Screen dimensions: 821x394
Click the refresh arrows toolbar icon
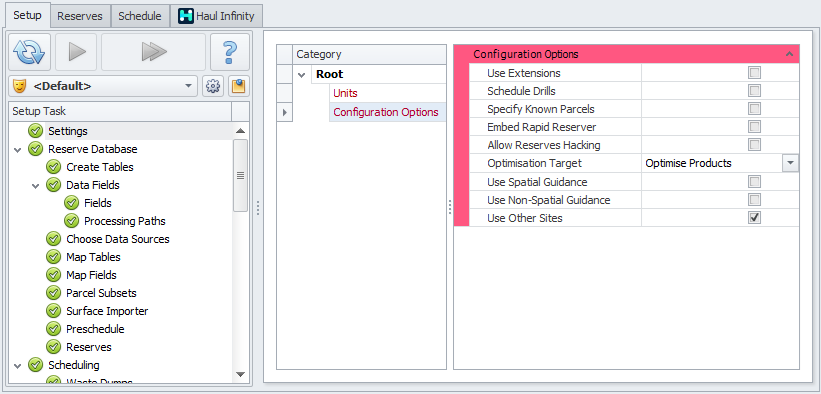(x=30, y=52)
